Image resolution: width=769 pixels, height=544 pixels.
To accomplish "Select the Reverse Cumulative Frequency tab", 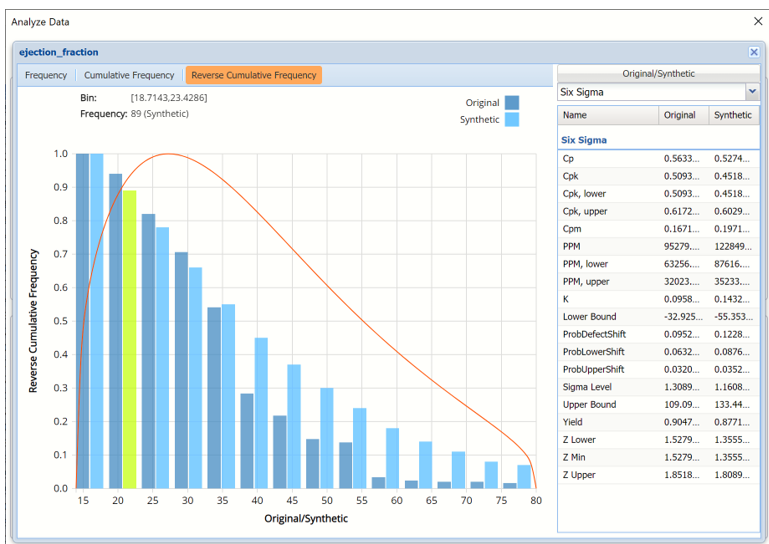I will click(x=253, y=75).
